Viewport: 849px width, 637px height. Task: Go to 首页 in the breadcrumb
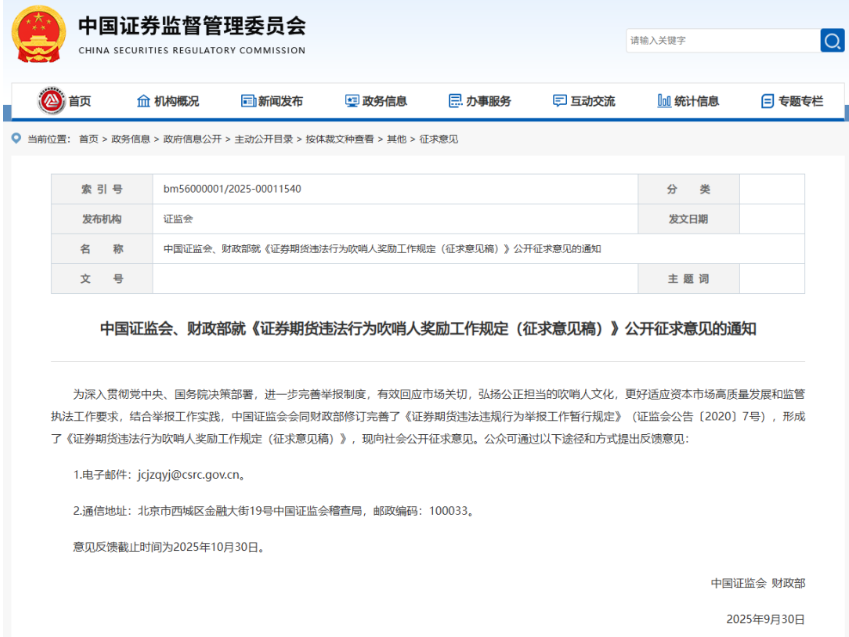click(x=89, y=139)
